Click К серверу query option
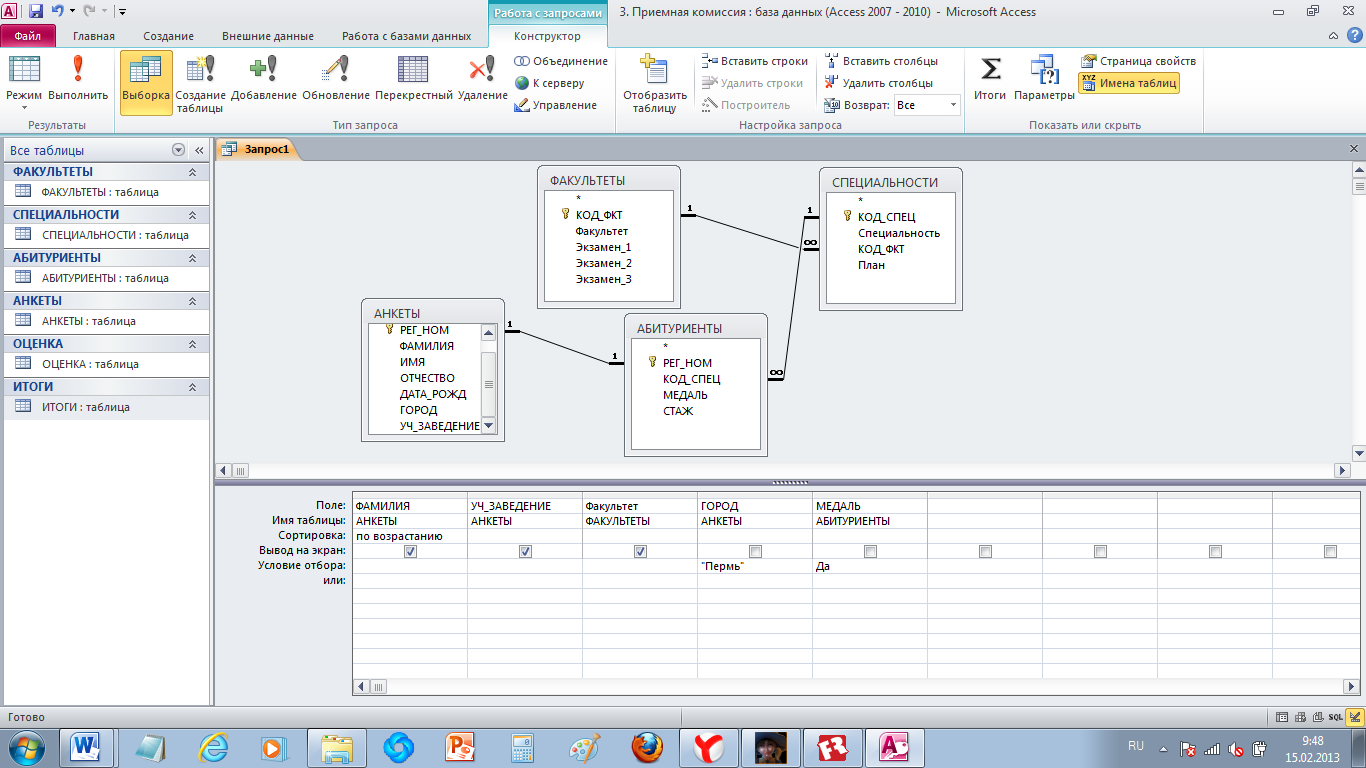 (x=549, y=83)
